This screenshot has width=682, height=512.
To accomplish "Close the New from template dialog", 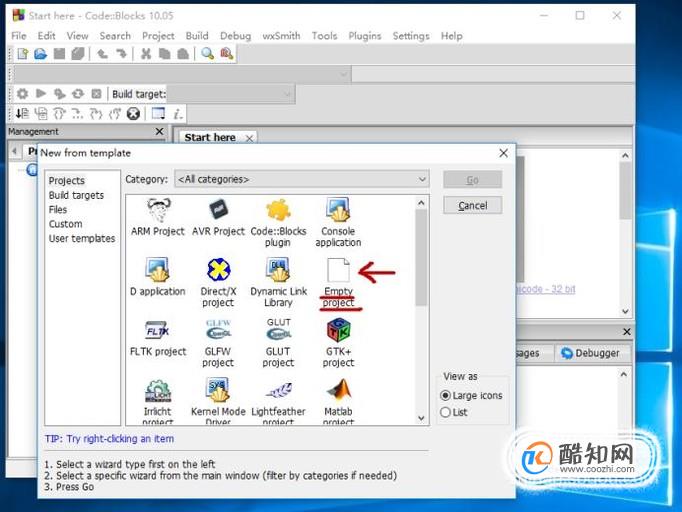I will [x=503, y=153].
